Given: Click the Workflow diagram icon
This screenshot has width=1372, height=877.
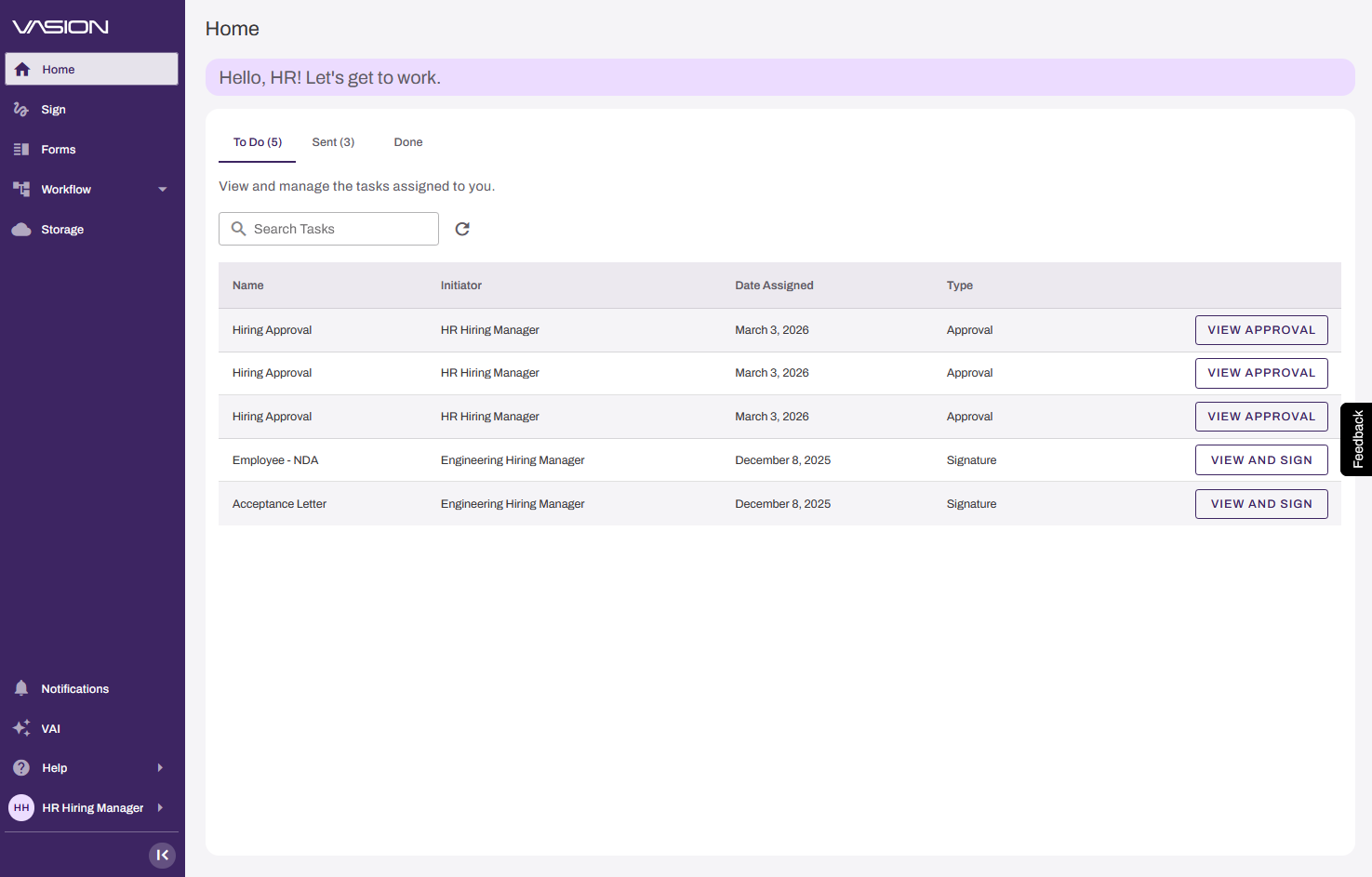Looking at the screenshot, I should (21, 189).
